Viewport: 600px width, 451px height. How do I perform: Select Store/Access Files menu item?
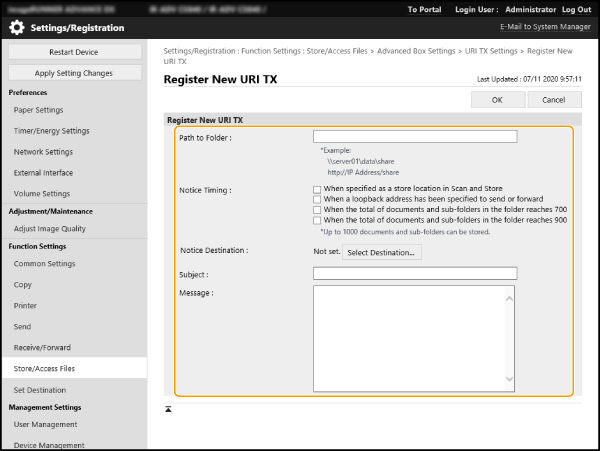44,369
